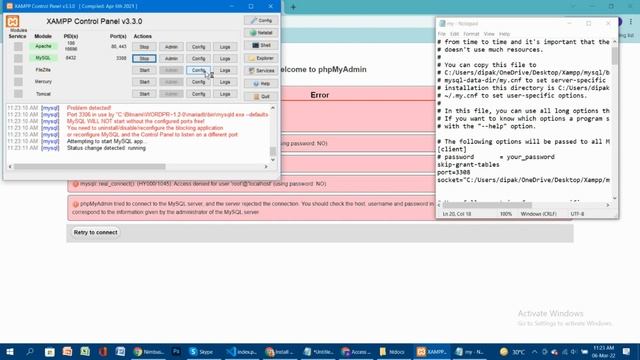Viewport: 640px width, 360px height.
Task: Open the Nimbus Chrome taskbar item
Action: pyautogui.click(x=149, y=351)
